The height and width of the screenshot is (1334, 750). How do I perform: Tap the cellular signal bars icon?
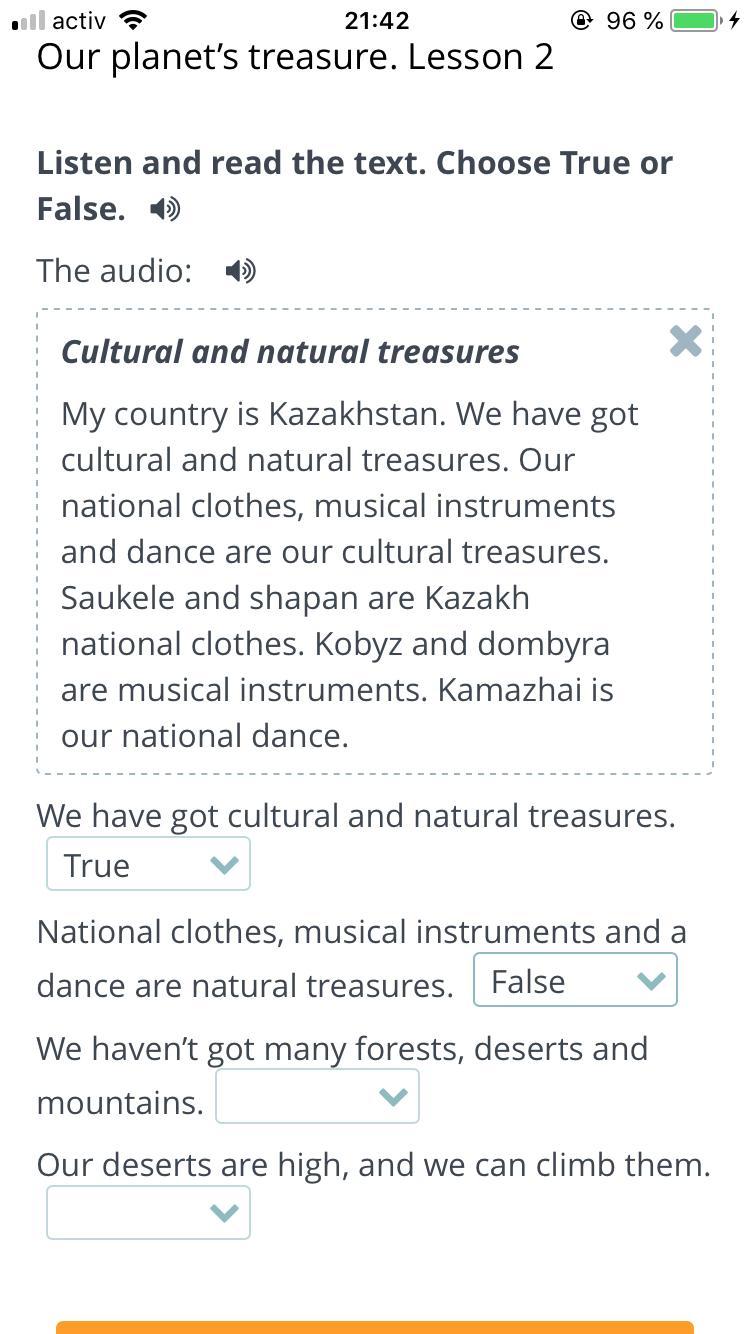pos(28,20)
